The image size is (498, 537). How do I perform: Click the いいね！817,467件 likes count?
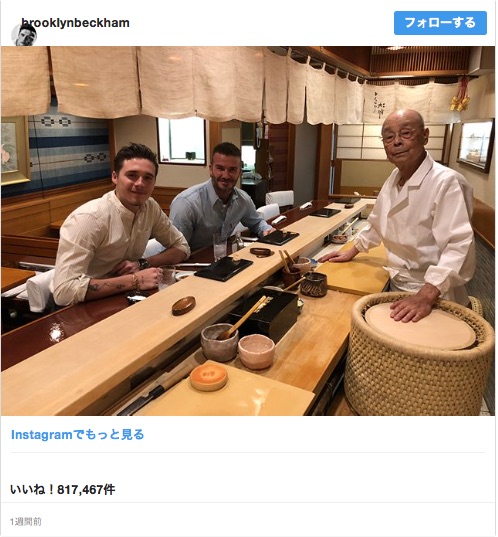point(63,489)
